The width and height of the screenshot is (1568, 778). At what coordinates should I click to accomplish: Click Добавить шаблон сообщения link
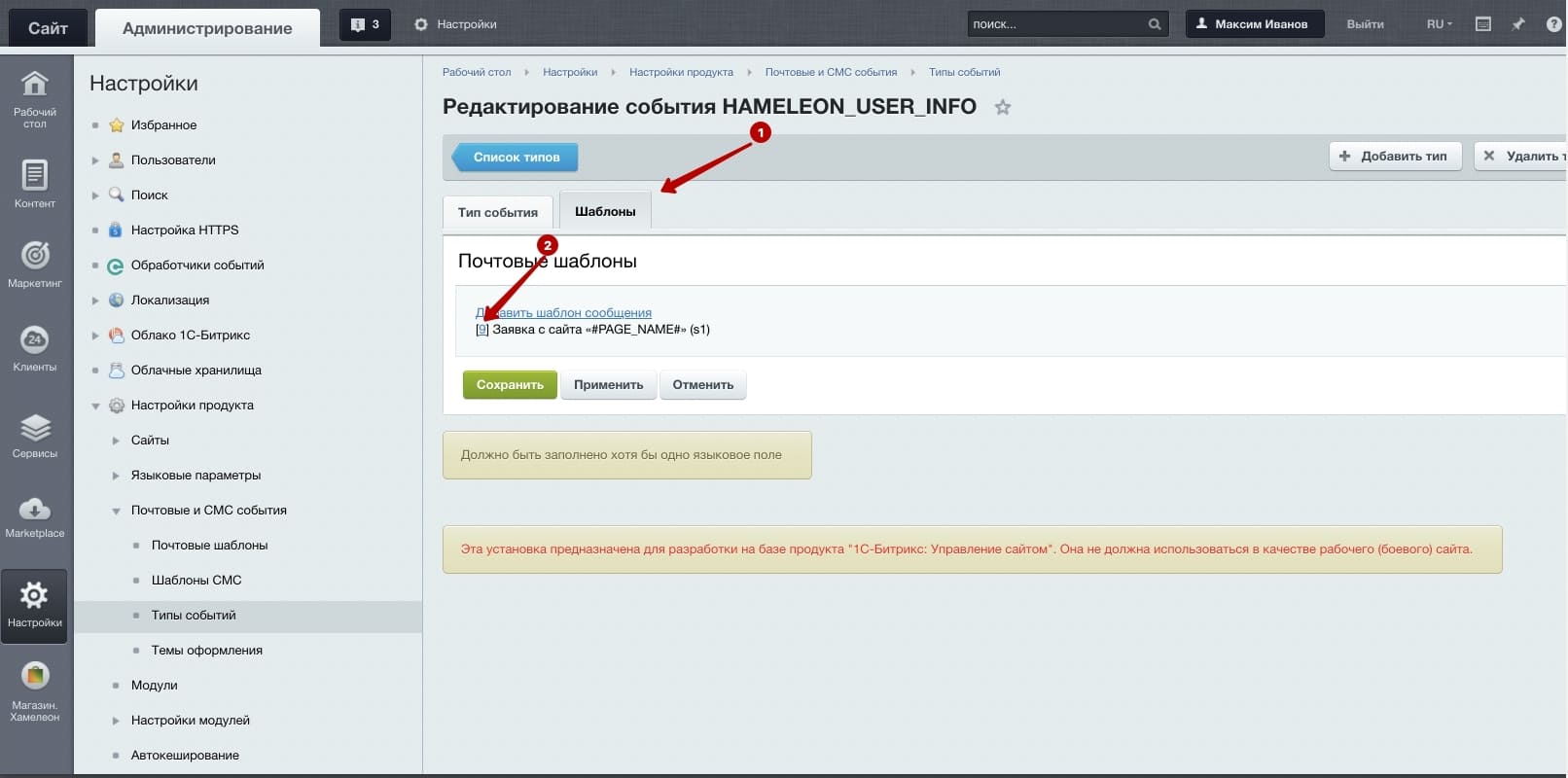[563, 312]
